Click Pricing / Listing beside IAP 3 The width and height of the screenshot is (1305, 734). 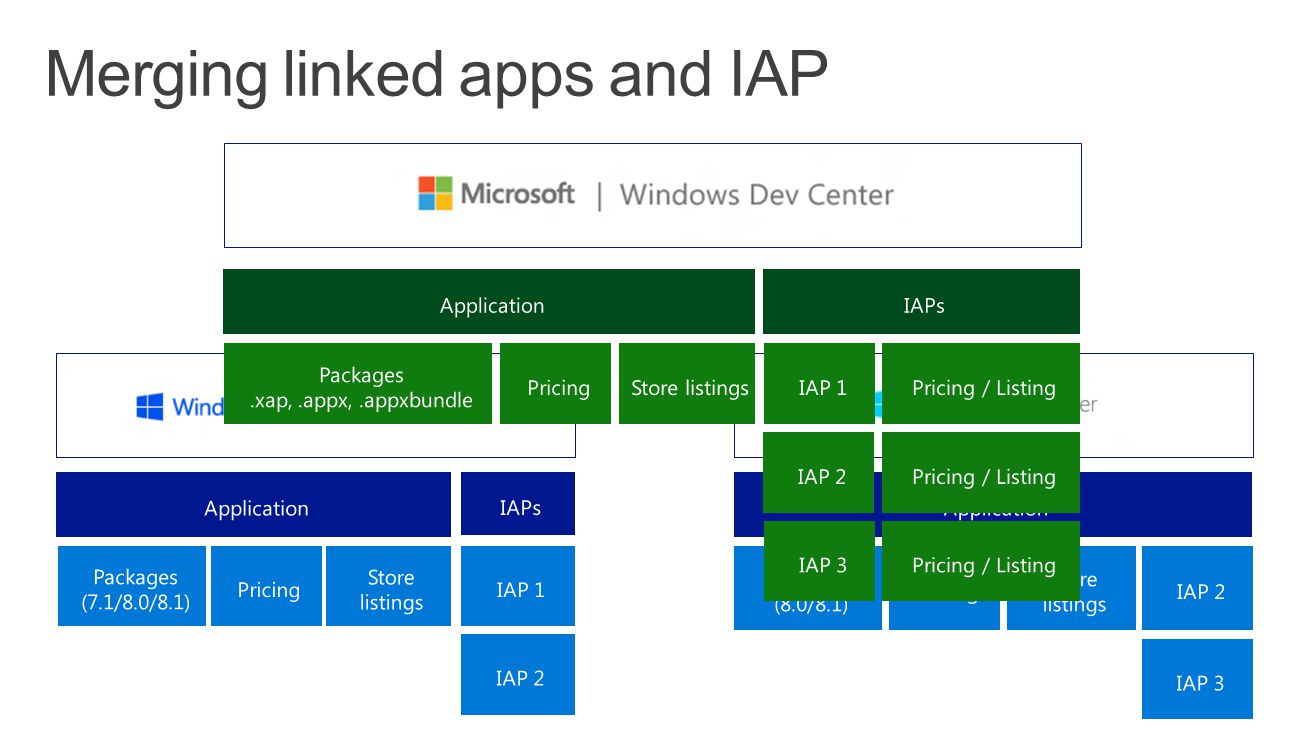[x=981, y=561]
